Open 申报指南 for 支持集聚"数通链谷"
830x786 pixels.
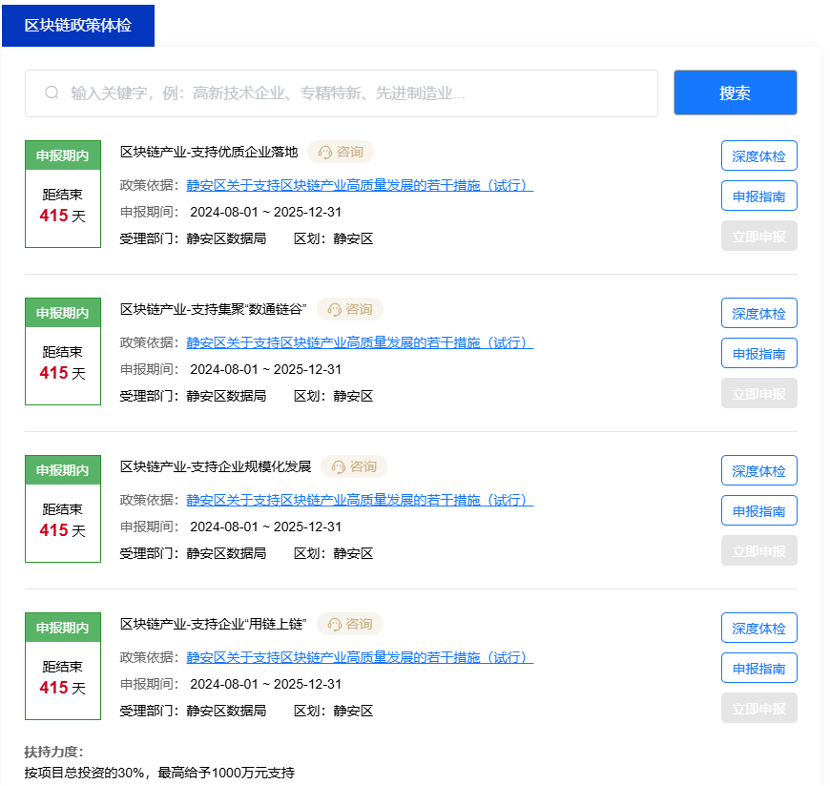click(758, 353)
